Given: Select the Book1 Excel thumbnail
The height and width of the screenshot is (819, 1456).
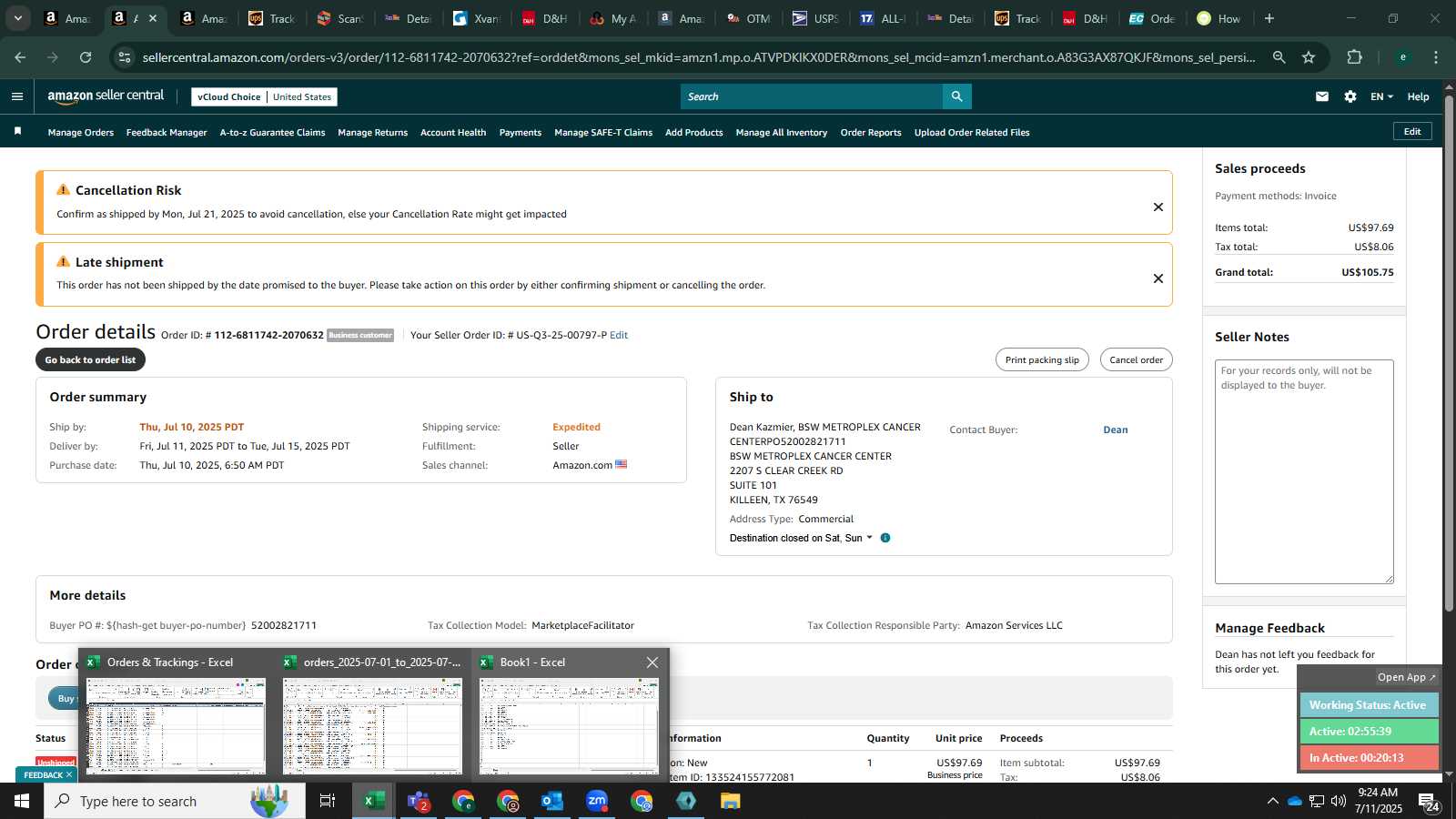Looking at the screenshot, I should [x=569, y=715].
